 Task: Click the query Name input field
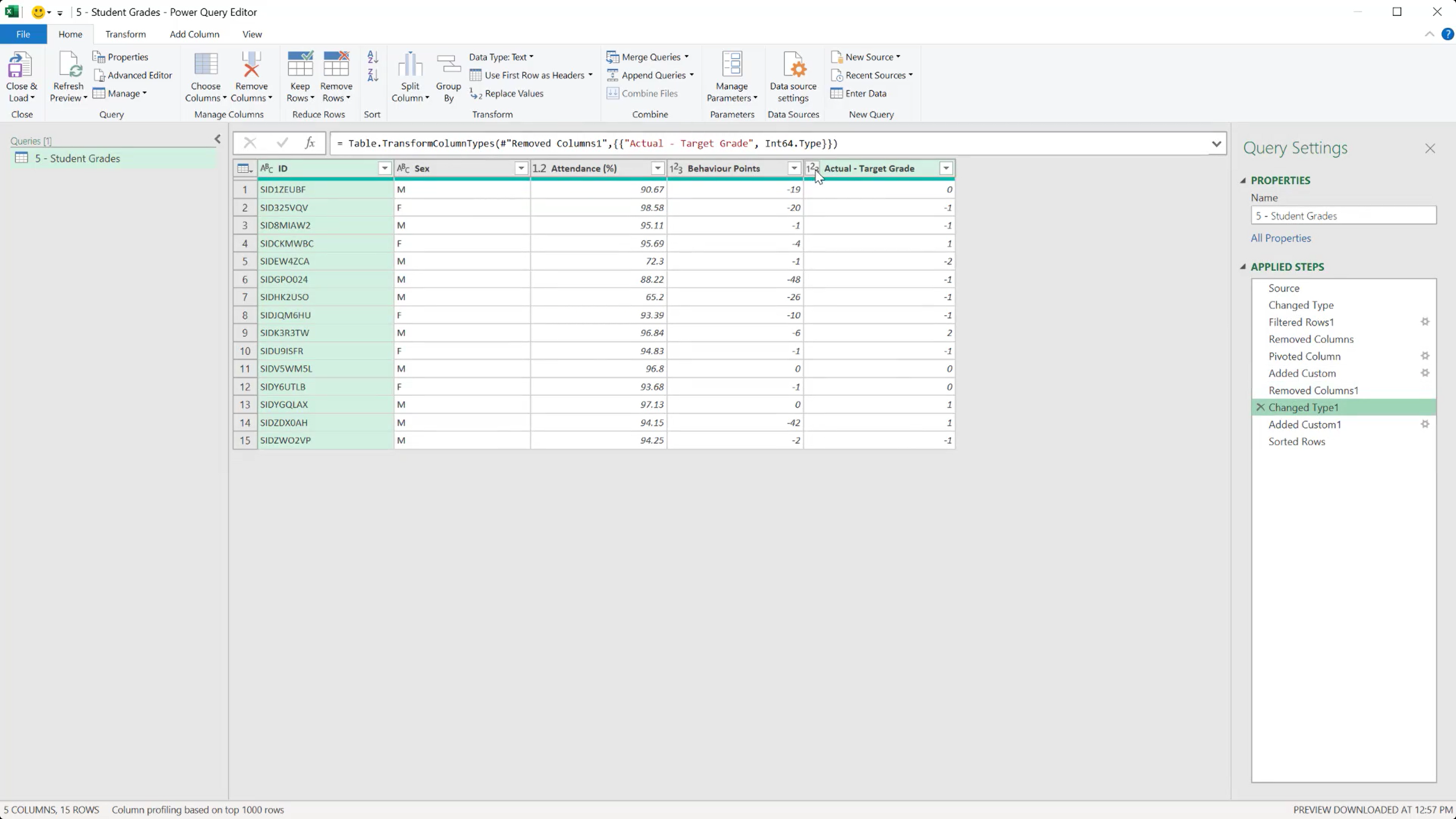[x=1343, y=216]
